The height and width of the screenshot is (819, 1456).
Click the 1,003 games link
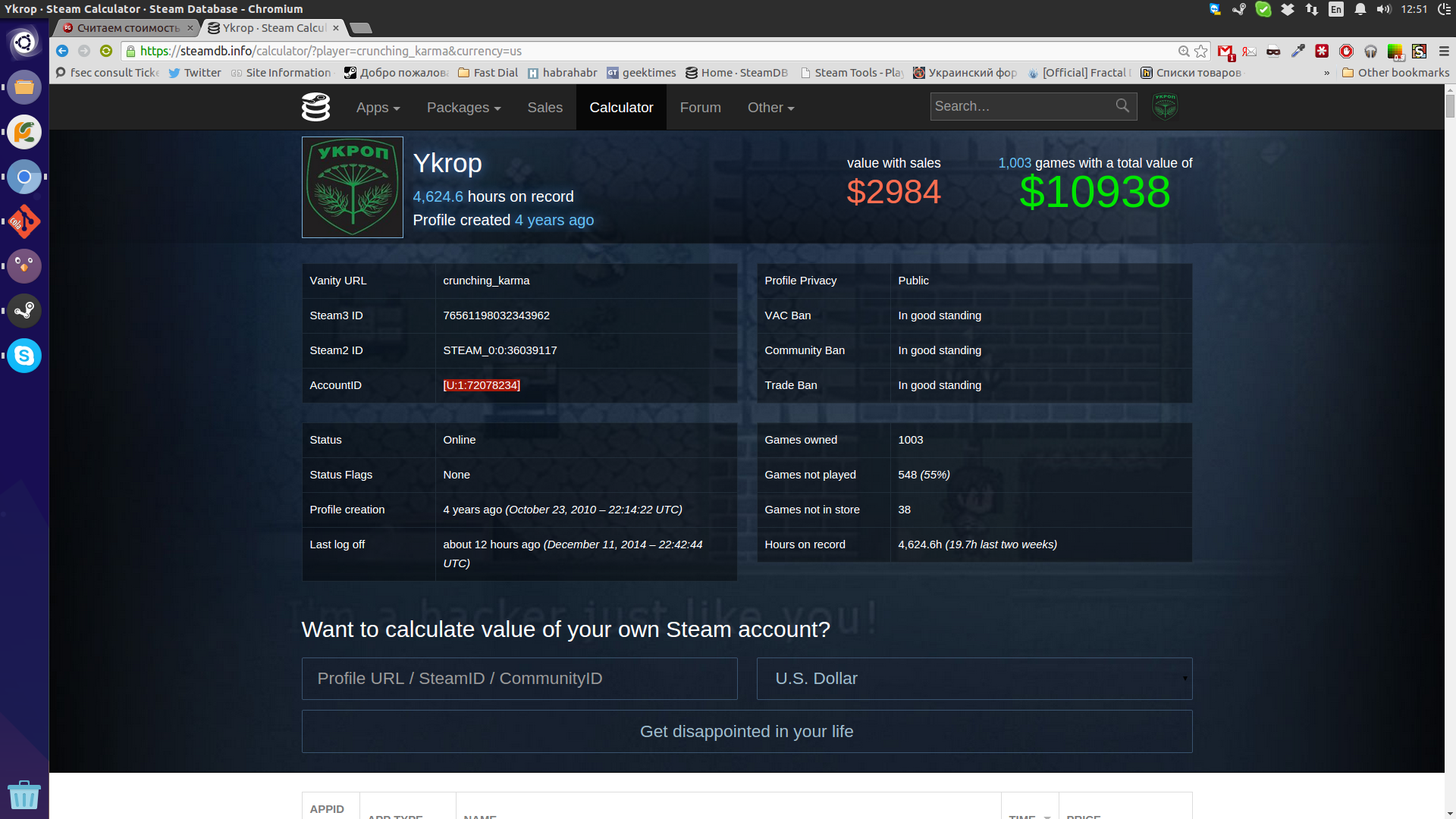(x=1015, y=163)
